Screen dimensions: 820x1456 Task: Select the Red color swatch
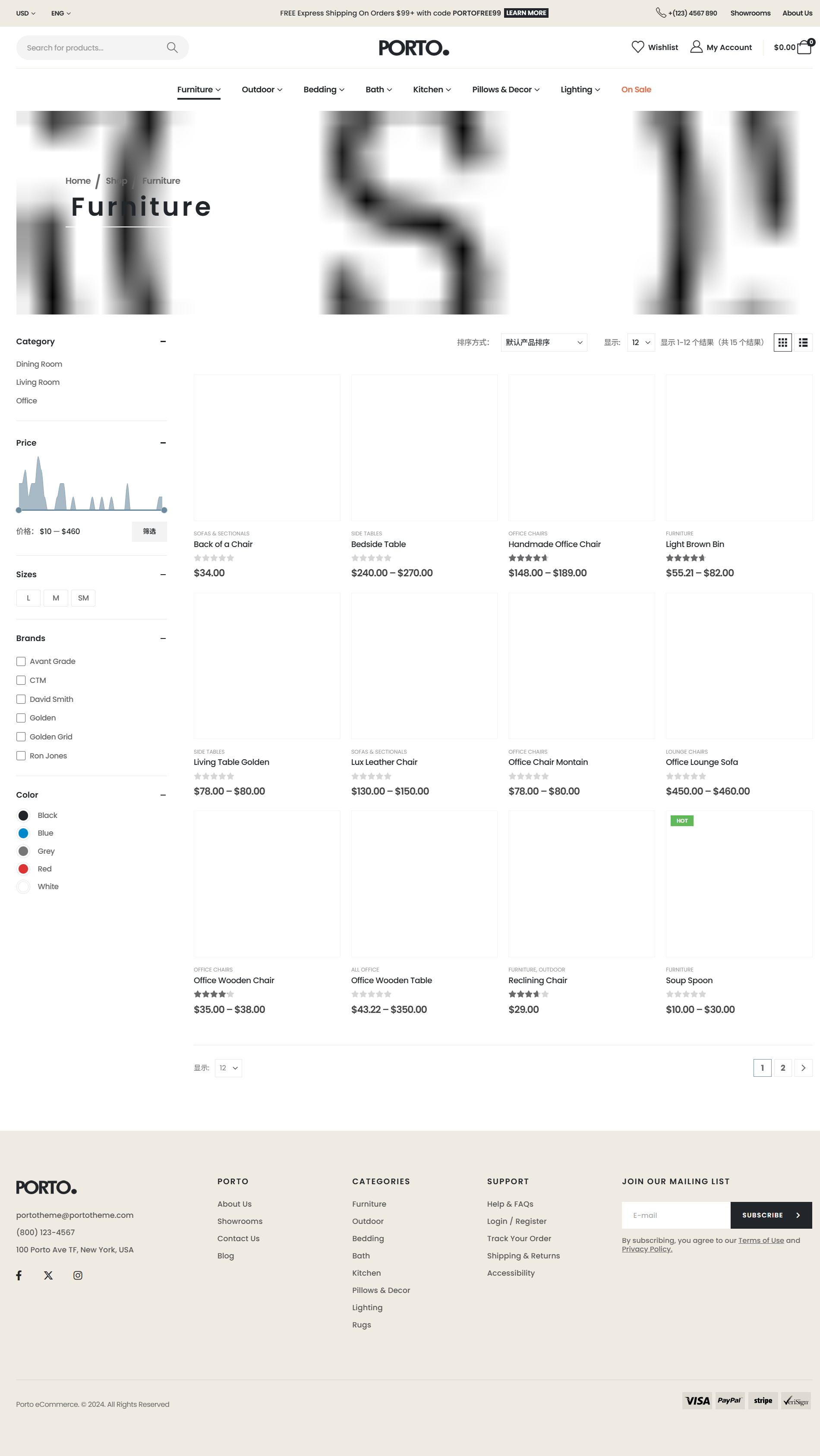tap(23, 869)
